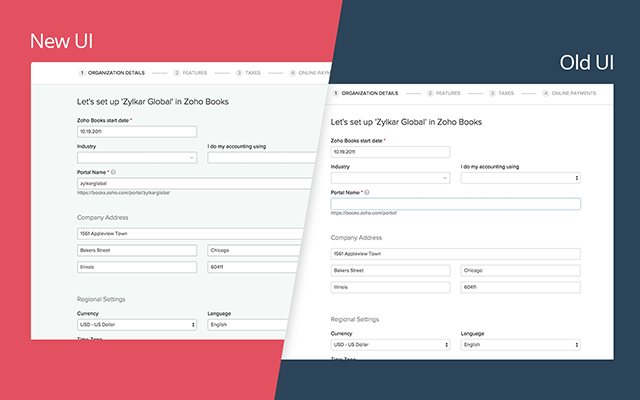
Task: Click the Portal Name info icon in Old UI
Action: 367,192
